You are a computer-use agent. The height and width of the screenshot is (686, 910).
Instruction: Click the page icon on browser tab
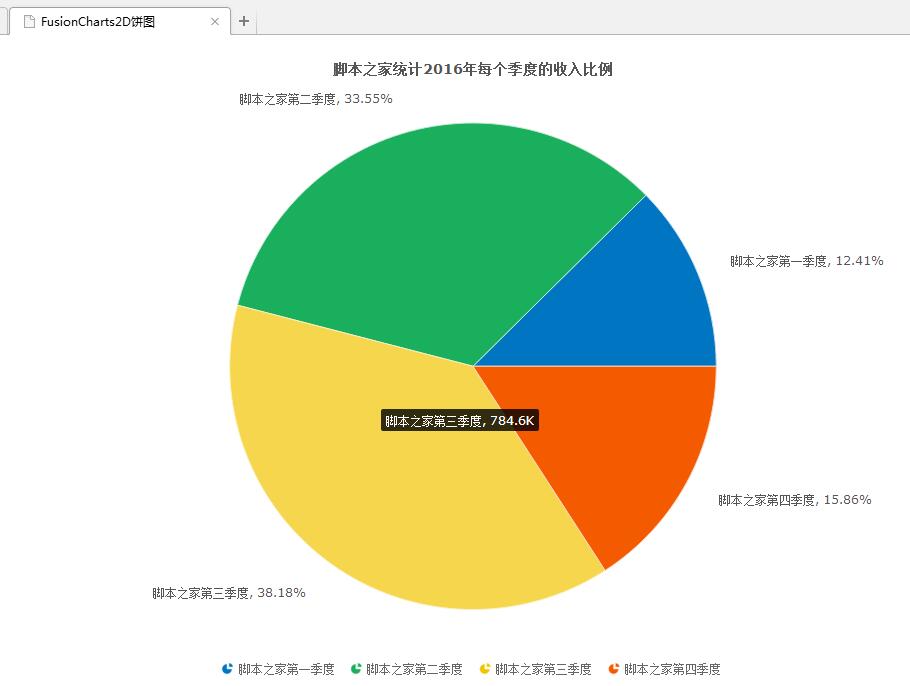pos(29,21)
